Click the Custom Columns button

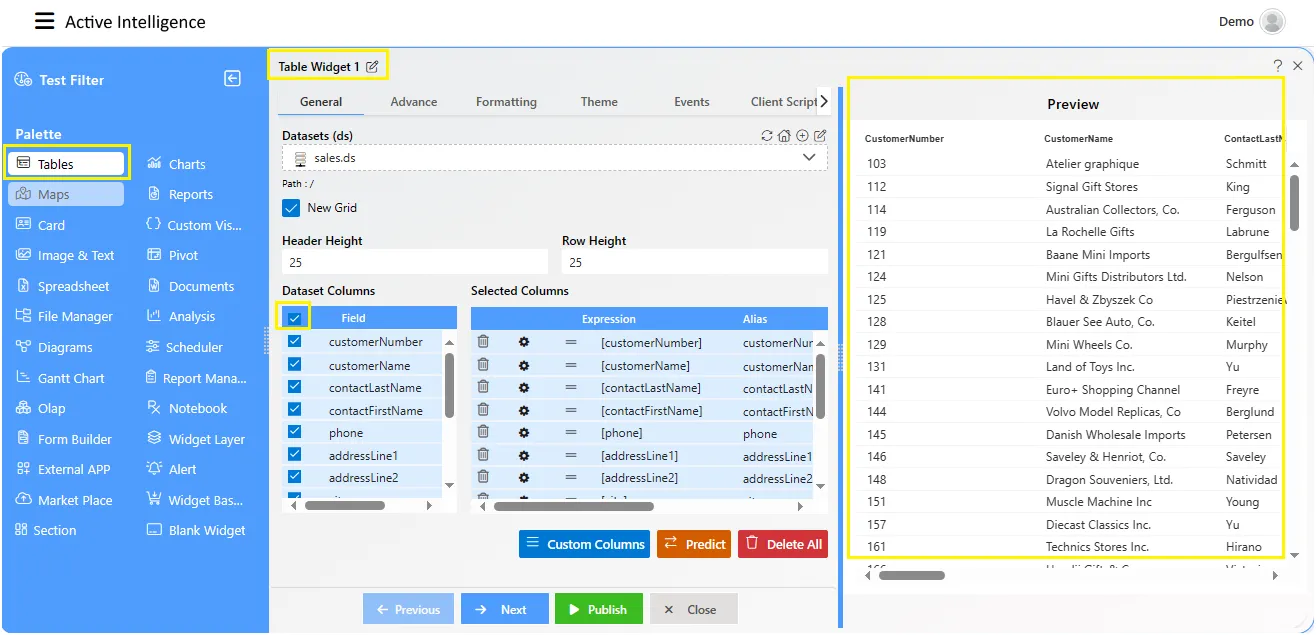(584, 544)
